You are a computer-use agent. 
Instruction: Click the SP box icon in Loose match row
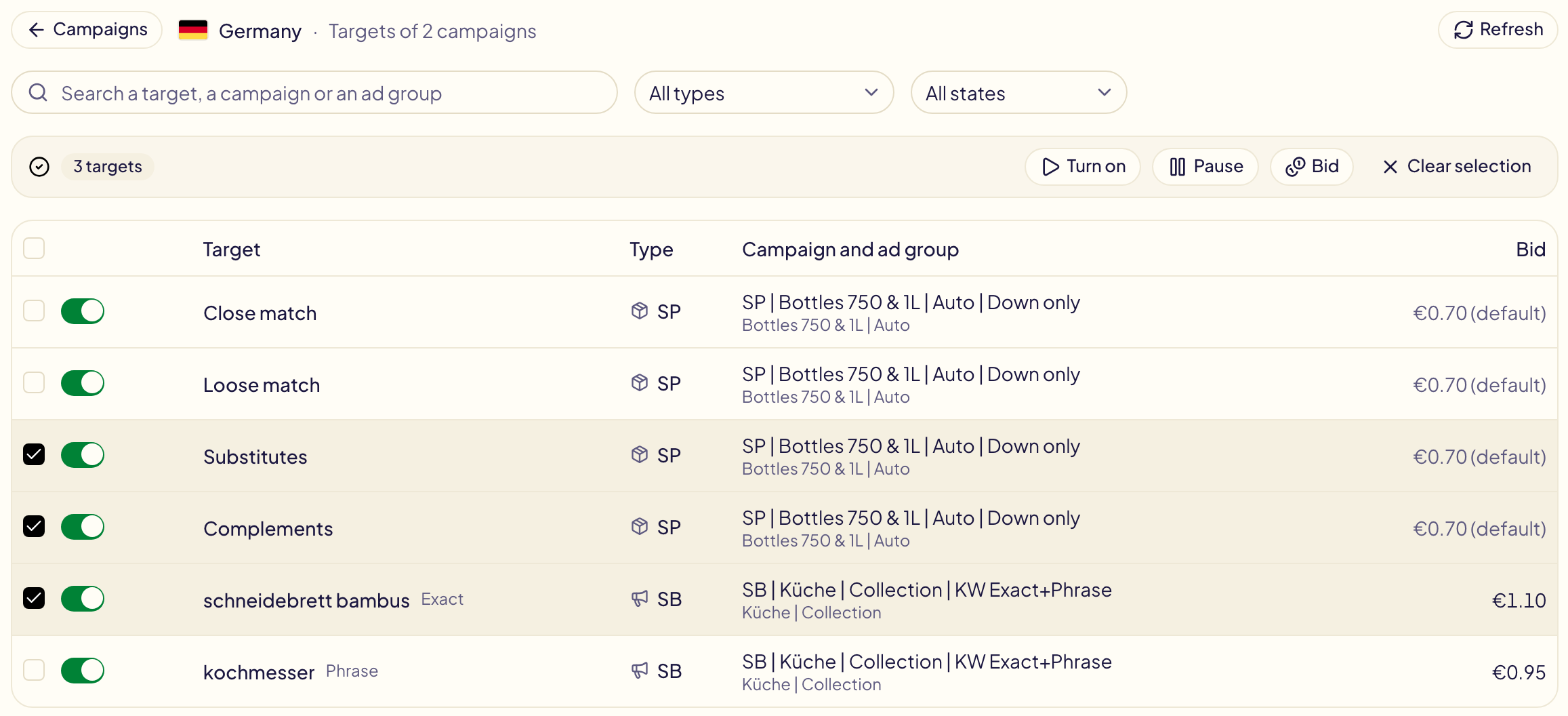point(640,383)
